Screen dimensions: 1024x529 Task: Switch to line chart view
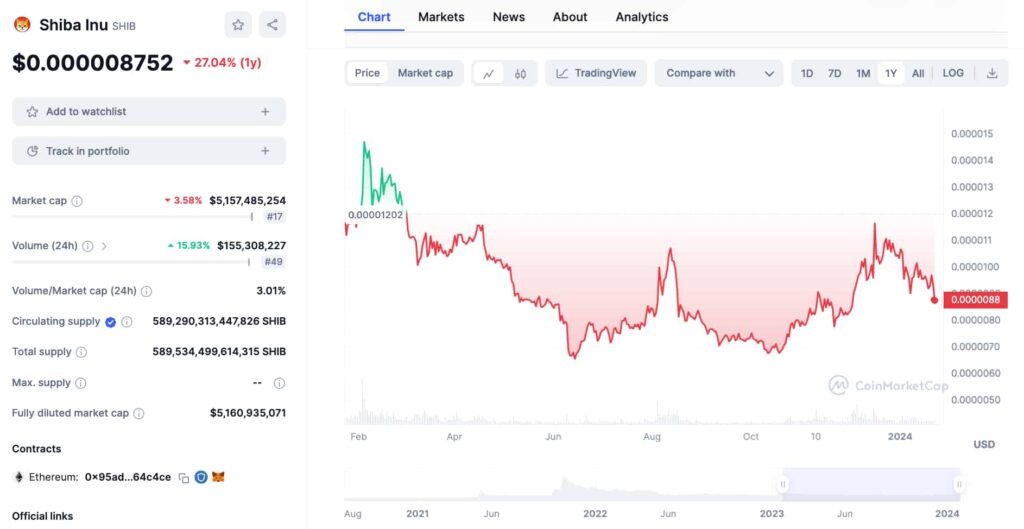point(488,74)
